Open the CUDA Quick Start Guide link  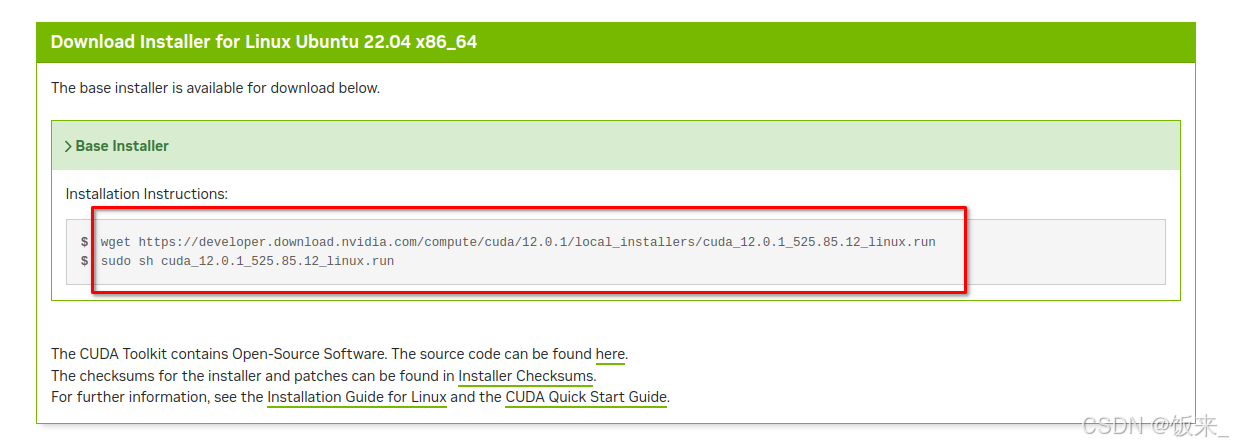(586, 397)
